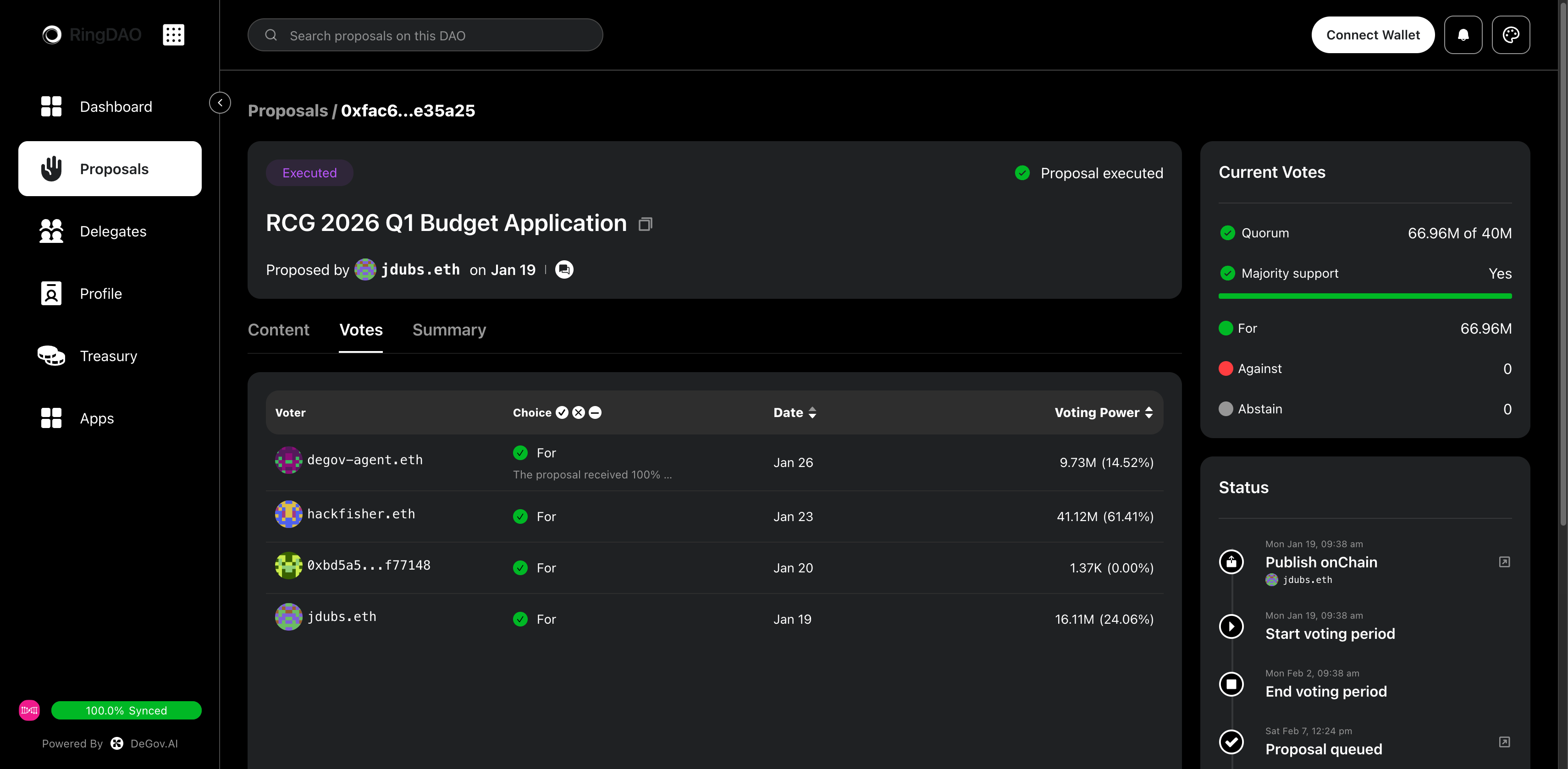1568x769 pixels.
Task: Open the theme palette picker
Action: click(1512, 35)
